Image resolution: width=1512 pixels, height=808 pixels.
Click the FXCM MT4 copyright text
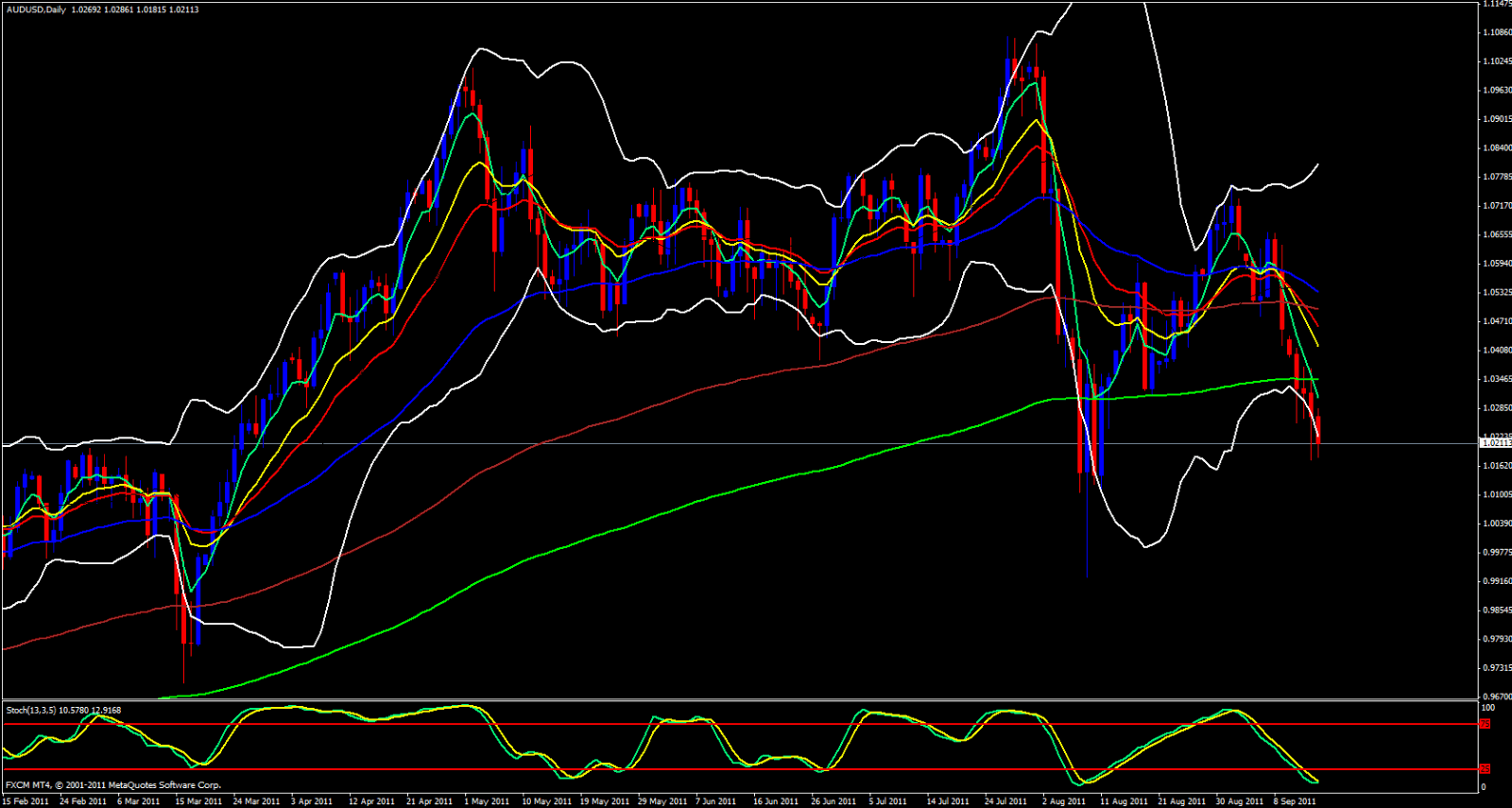(113, 785)
